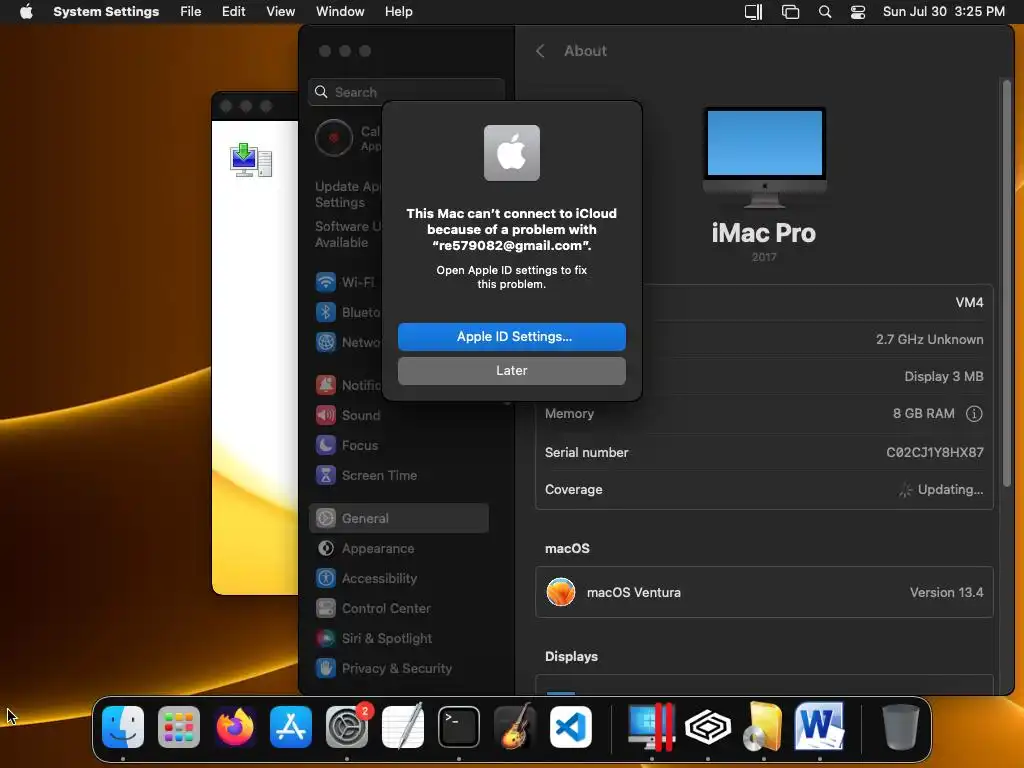1024x768 pixels.
Task: Click System Settings icon in the Dock
Action: click(347, 727)
